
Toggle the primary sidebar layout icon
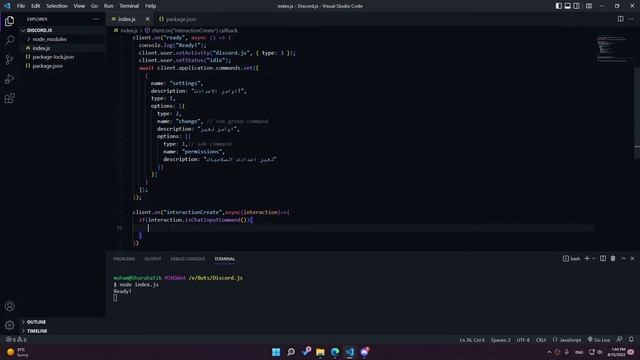(x=558, y=6)
